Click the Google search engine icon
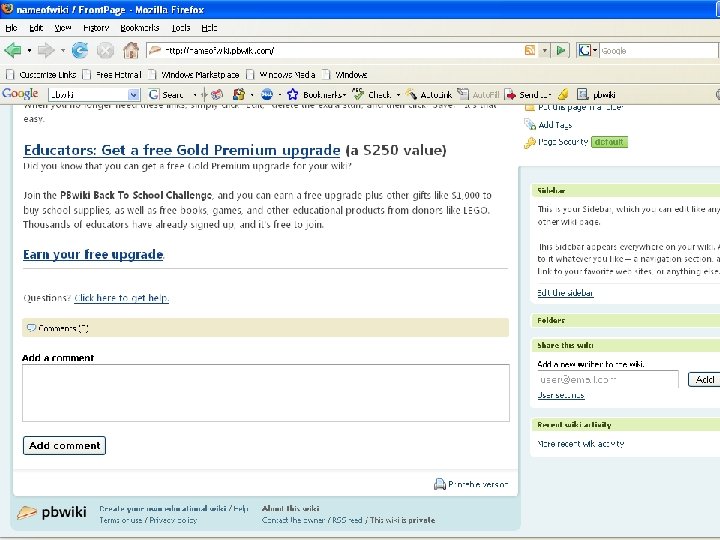Image resolution: width=720 pixels, height=540 pixels. [584, 51]
